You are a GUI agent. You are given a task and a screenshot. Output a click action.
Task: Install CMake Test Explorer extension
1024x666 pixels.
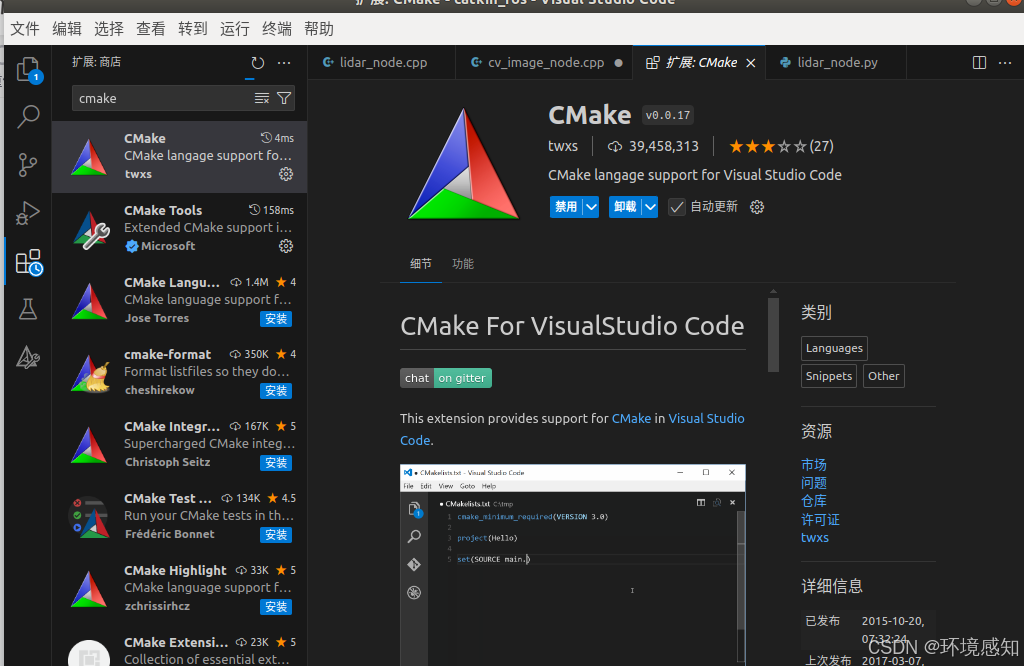pos(276,535)
